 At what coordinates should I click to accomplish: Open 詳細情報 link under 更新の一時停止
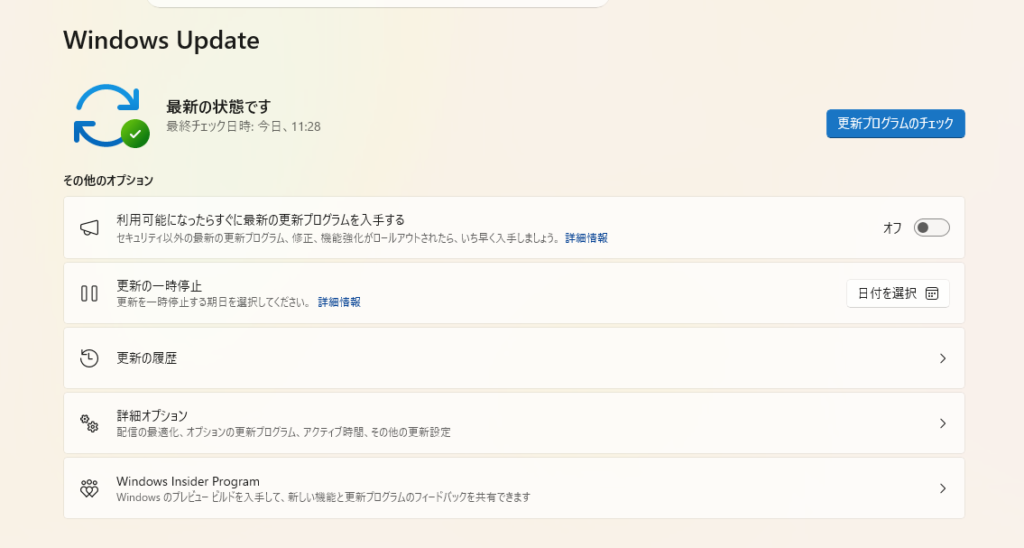339,302
